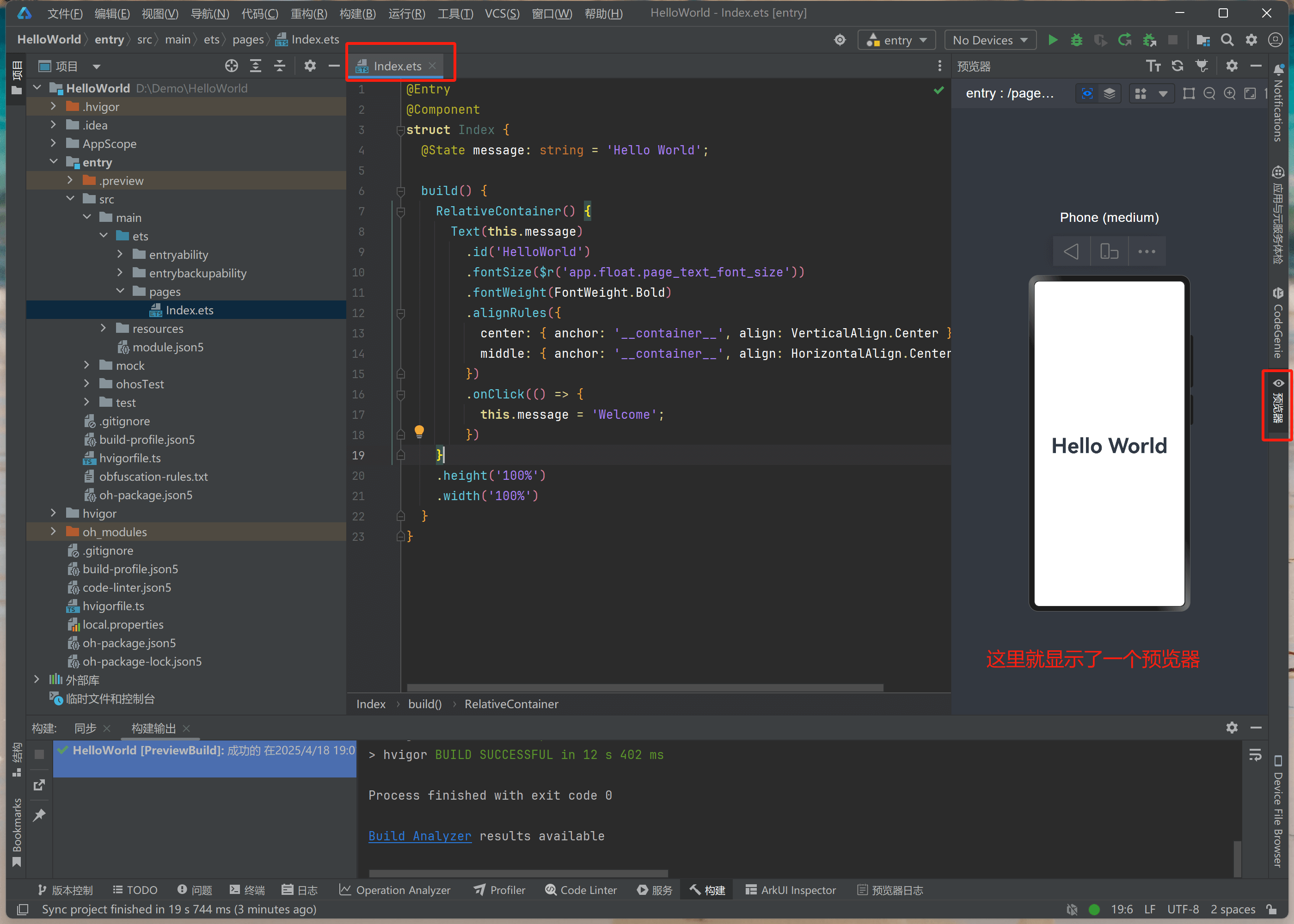Refresh the previewer with reload icon
This screenshot has width=1294, height=924.
1177,66
